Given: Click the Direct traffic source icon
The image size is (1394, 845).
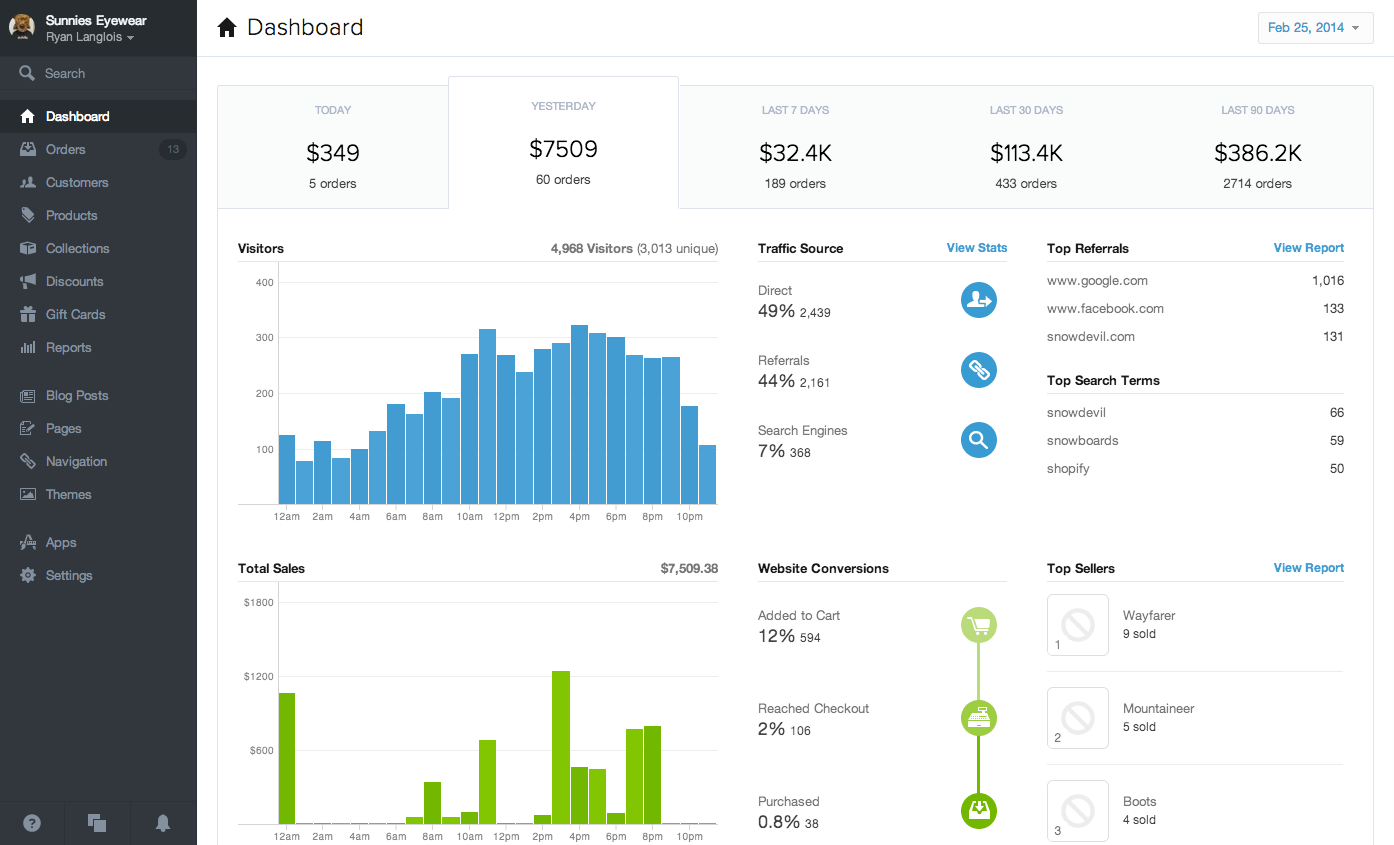Looking at the screenshot, I should [979, 300].
